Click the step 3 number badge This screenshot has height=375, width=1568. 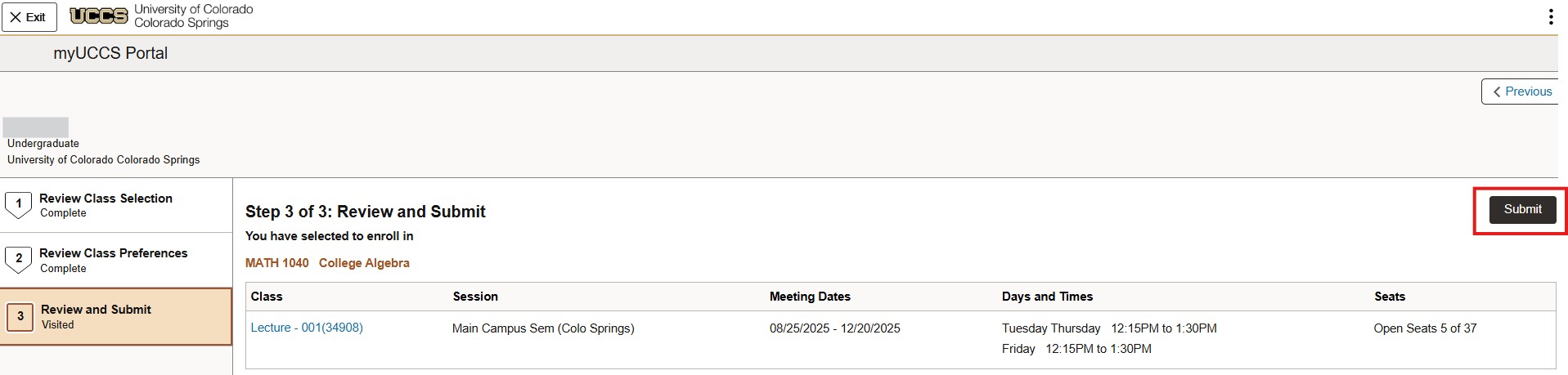tap(20, 316)
